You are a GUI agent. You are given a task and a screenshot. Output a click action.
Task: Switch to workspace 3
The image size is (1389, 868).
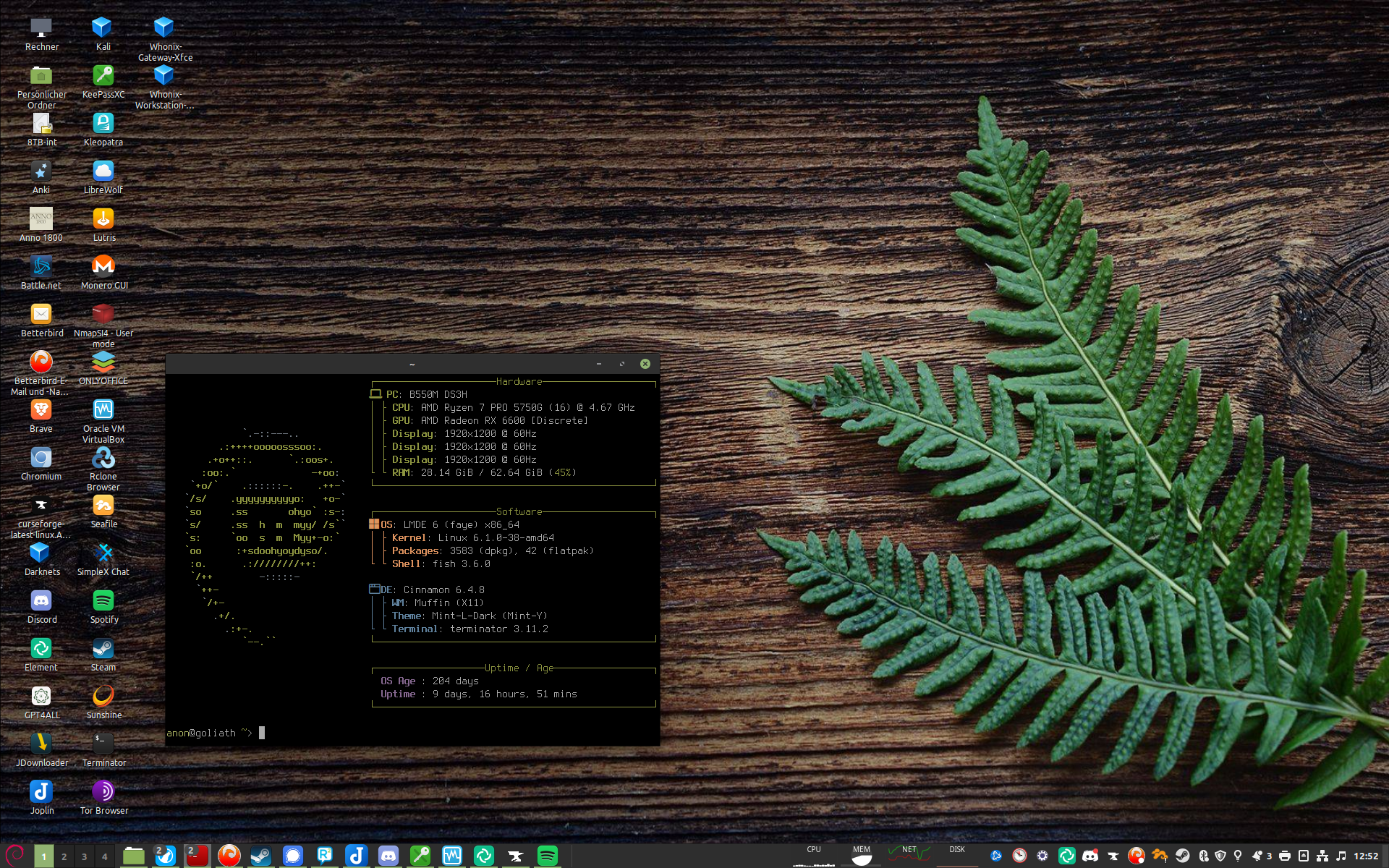point(85,856)
